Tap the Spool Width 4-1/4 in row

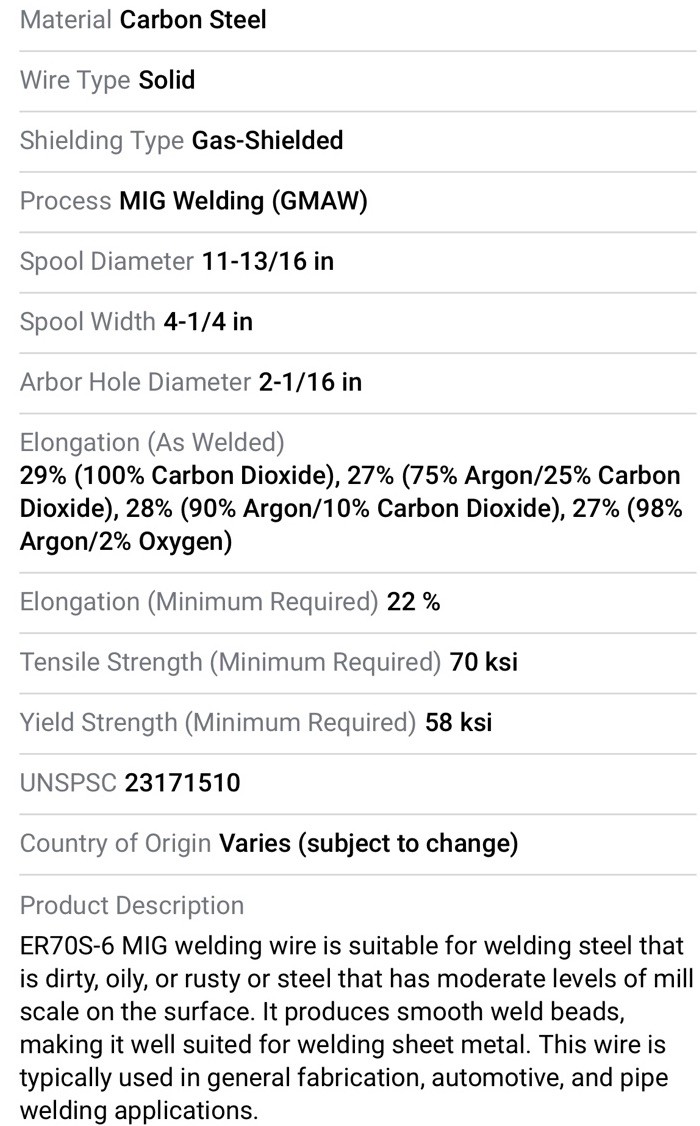pos(358,322)
